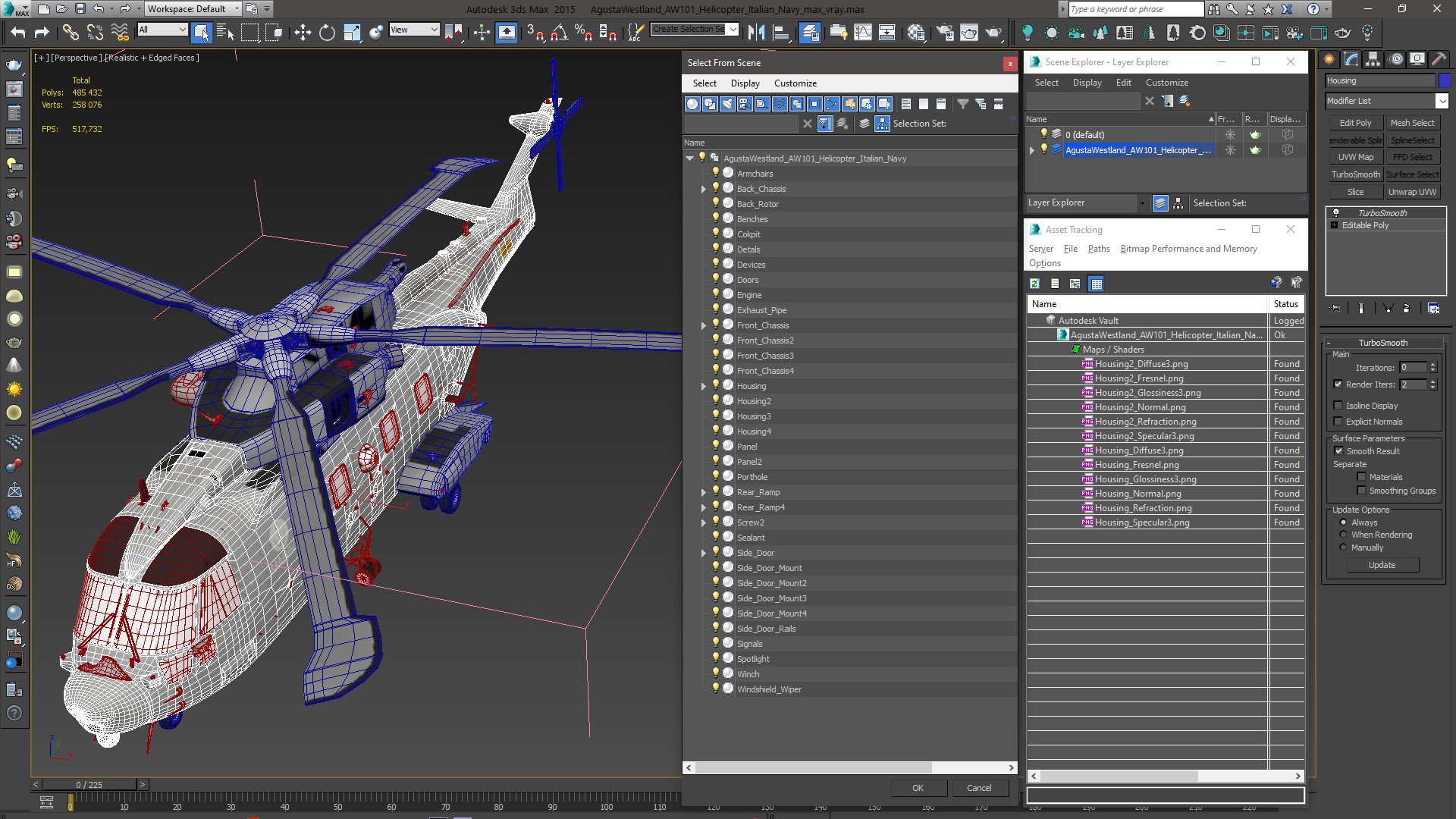
Task: Enable Separate by Materials checkbox
Action: point(1361,477)
